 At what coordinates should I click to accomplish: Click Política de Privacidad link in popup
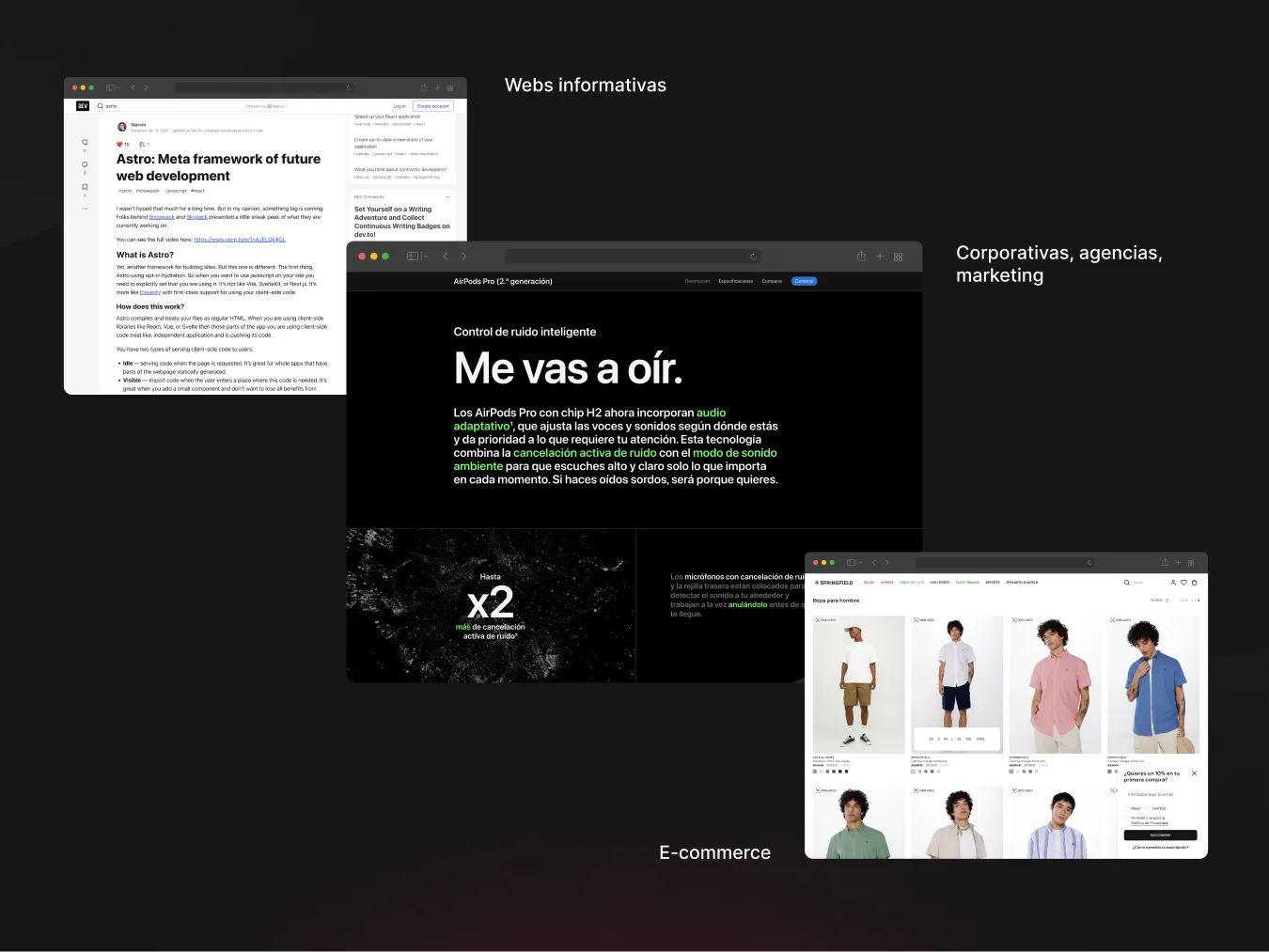(x=1150, y=823)
